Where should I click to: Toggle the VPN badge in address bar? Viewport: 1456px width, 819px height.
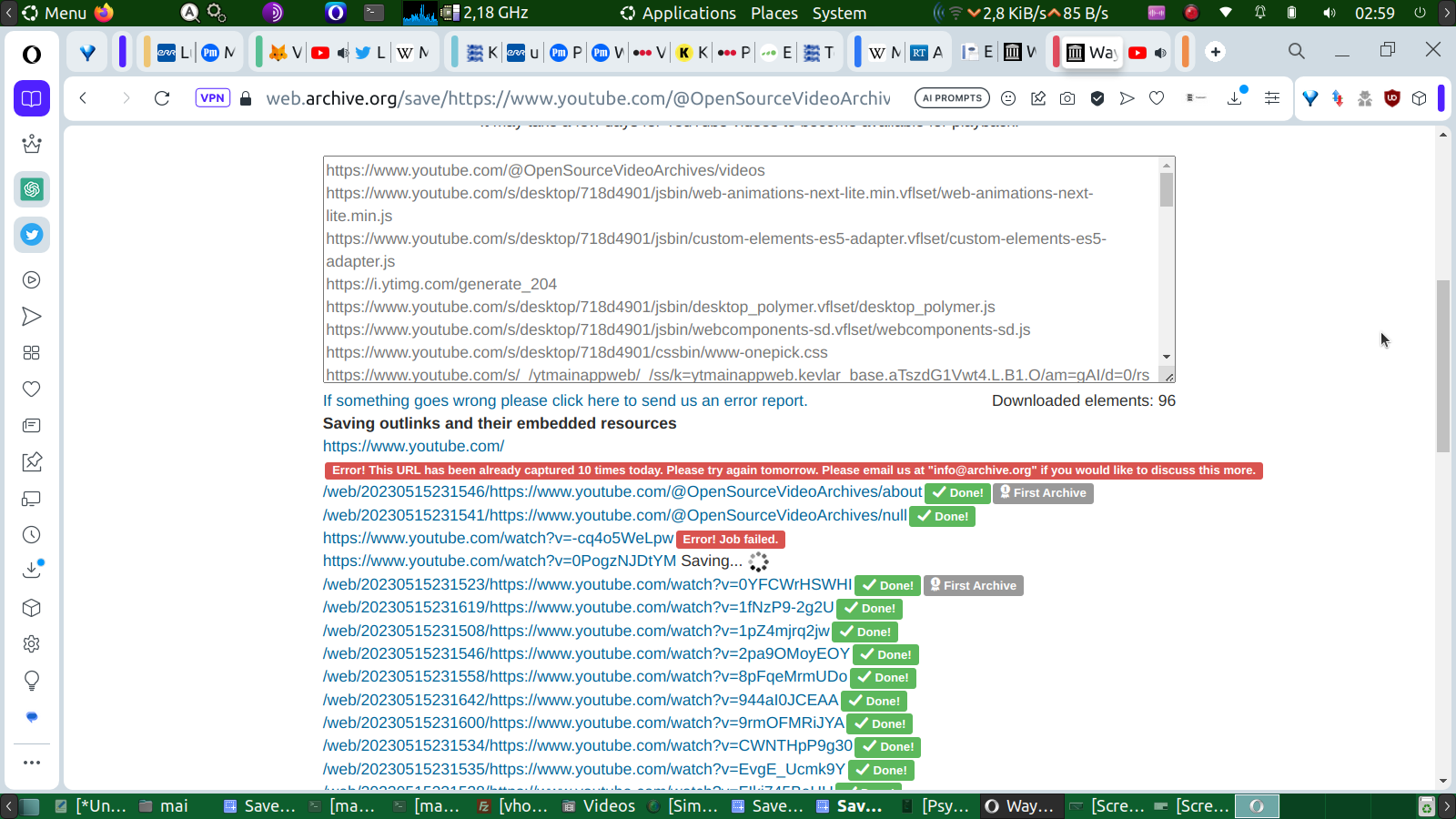212,98
